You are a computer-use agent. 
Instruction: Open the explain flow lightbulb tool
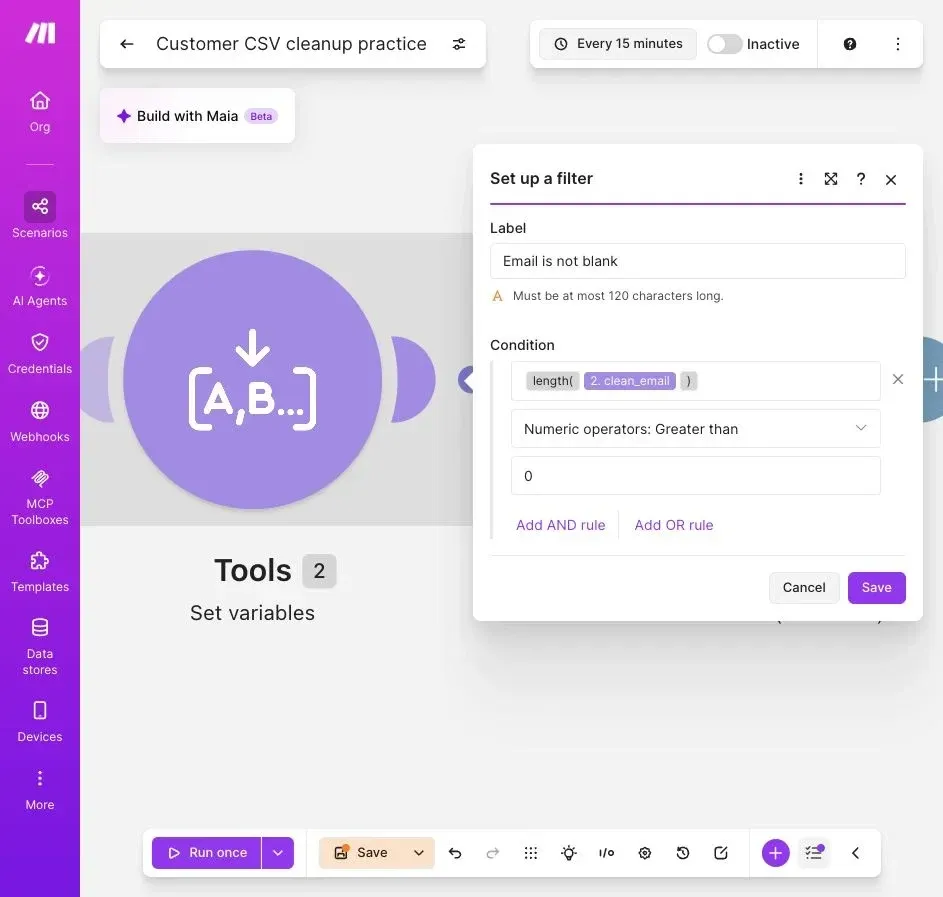[568, 853]
